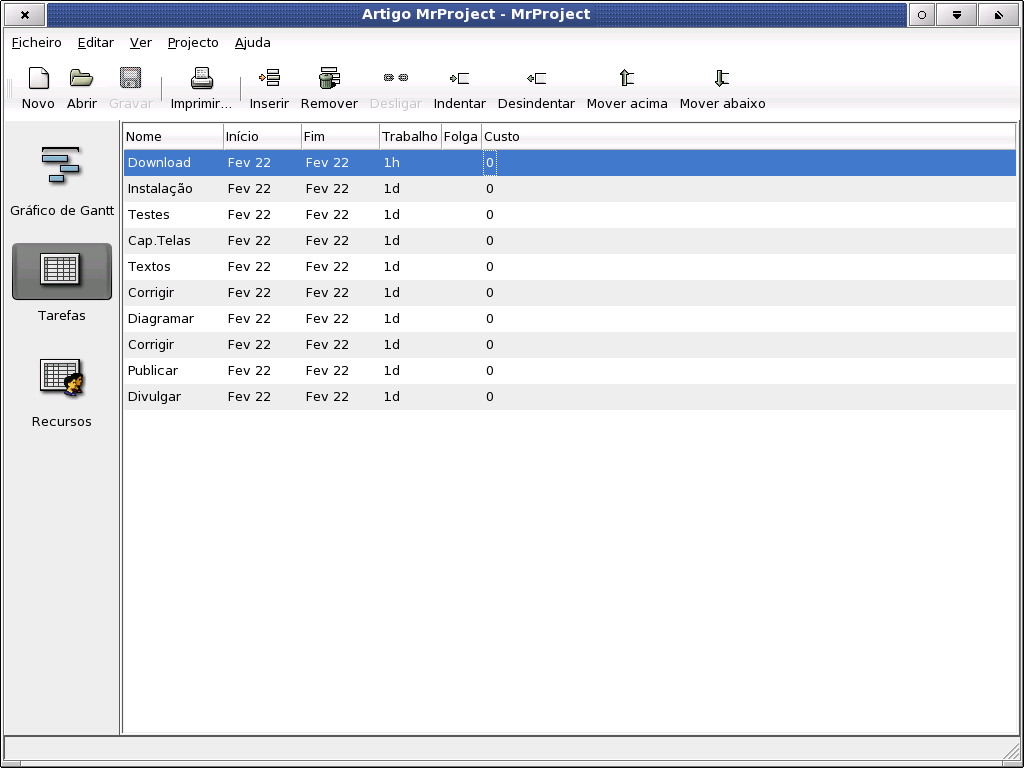Viewport: 1024px width, 768px height.
Task: Click the Início date of Publicar
Action: coord(249,371)
